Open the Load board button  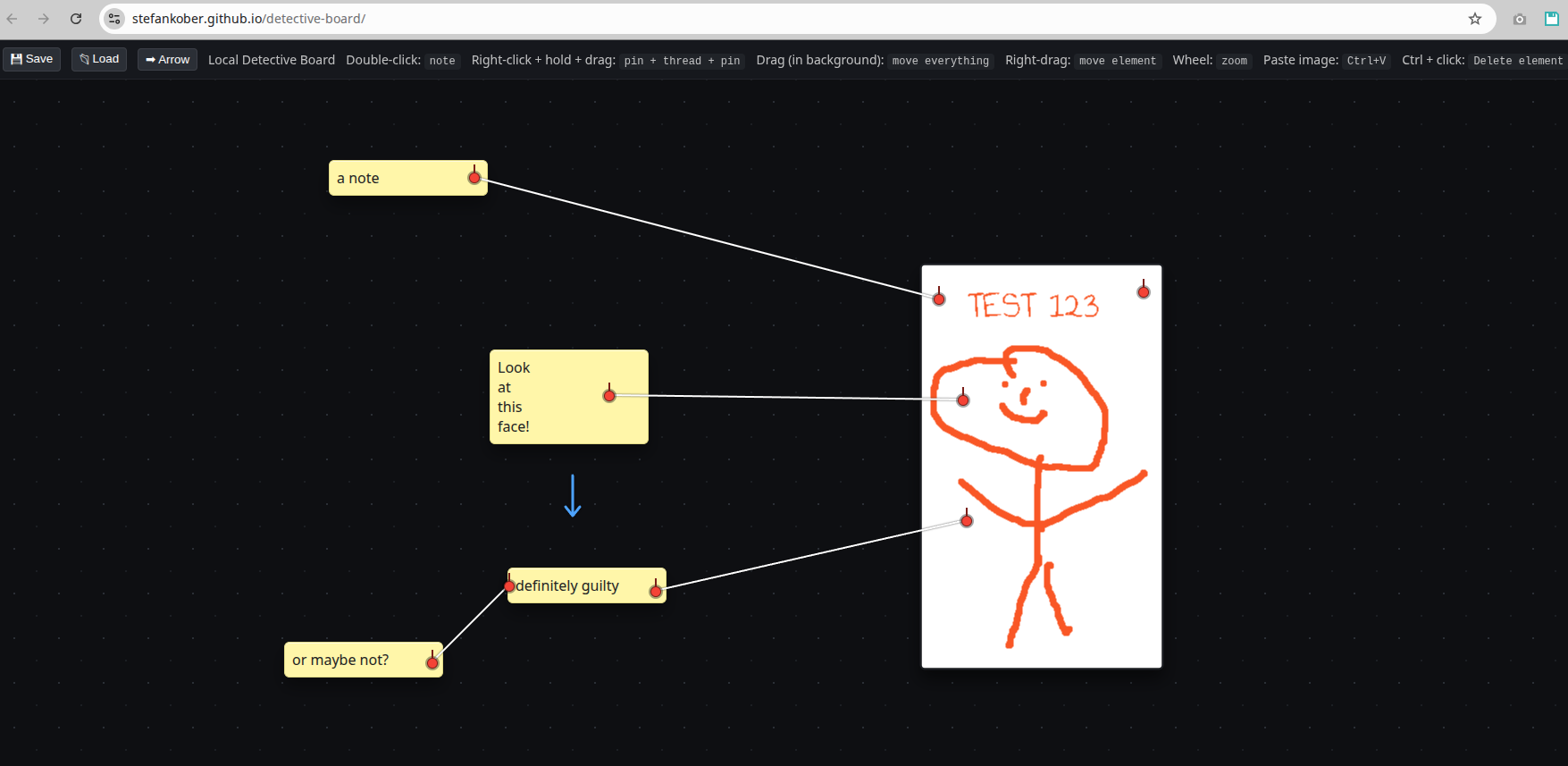[x=99, y=59]
